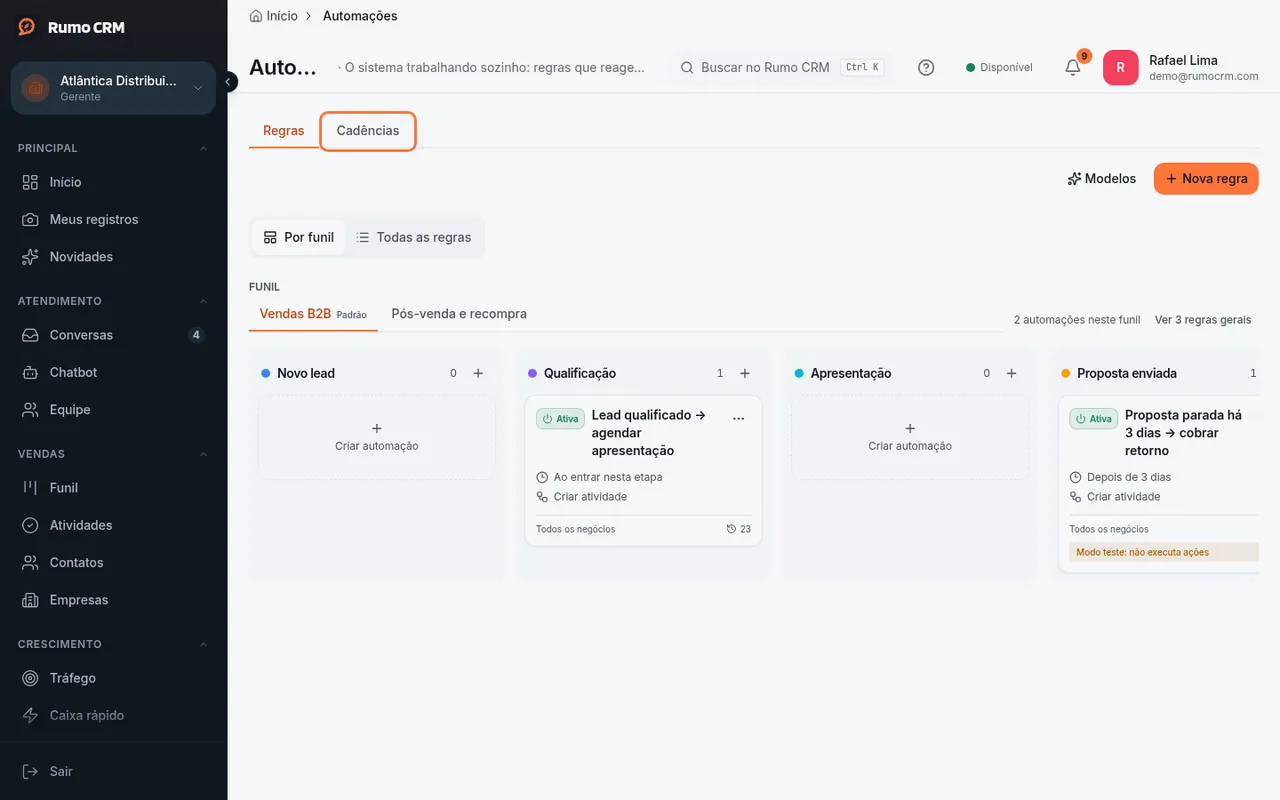Viewport: 1280px width, 800px height.
Task: Click the Nova regra button
Action: (1206, 179)
